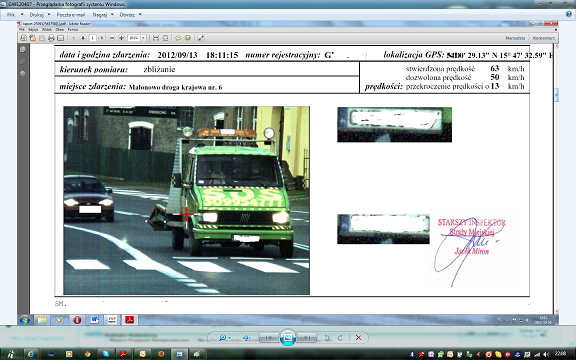The height and width of the screenshot is (360, 576).
Task: Open the Windows Start menu
Action: (10, 354)
